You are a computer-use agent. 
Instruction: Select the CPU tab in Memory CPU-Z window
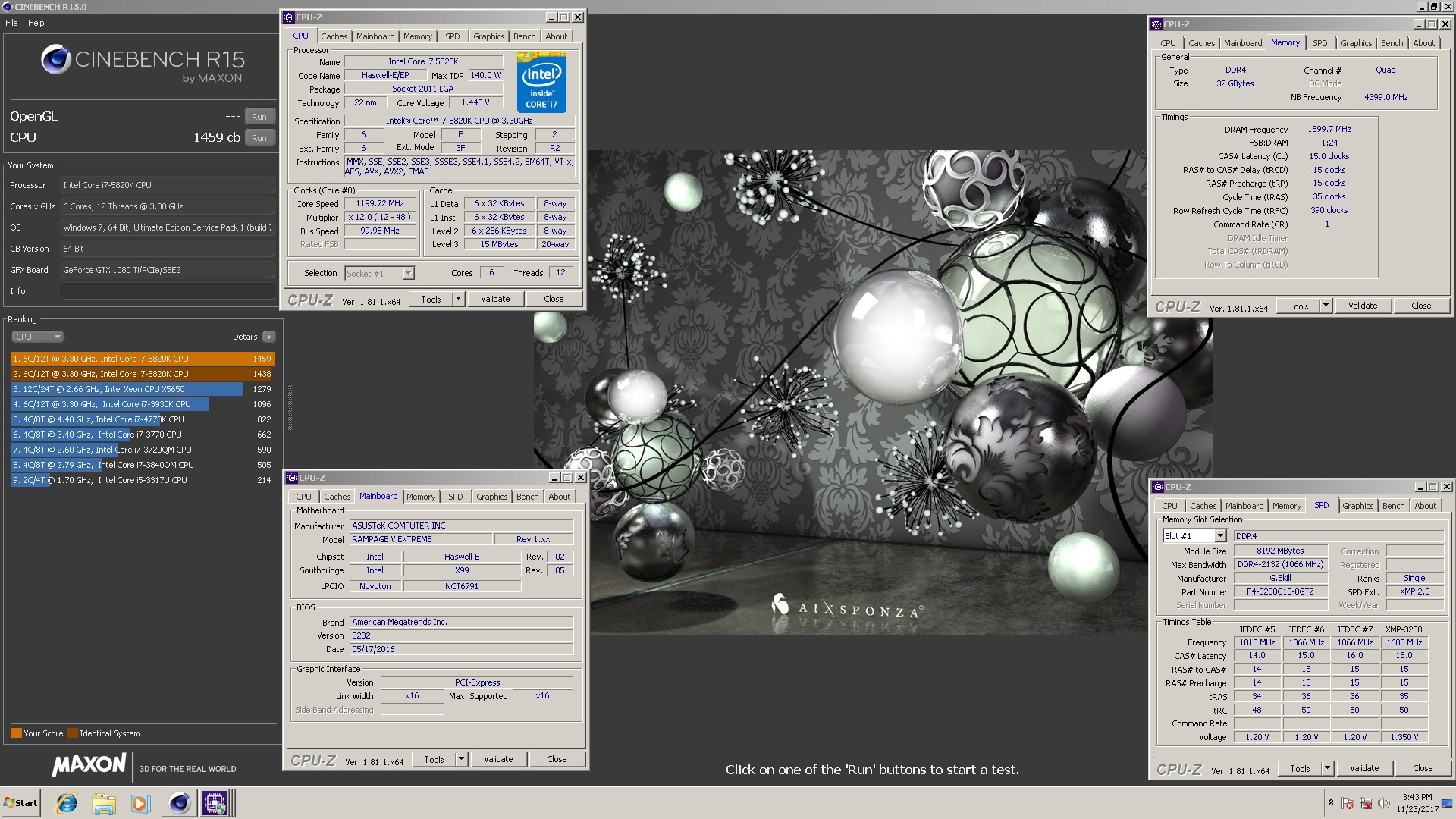click(1168, 43)
